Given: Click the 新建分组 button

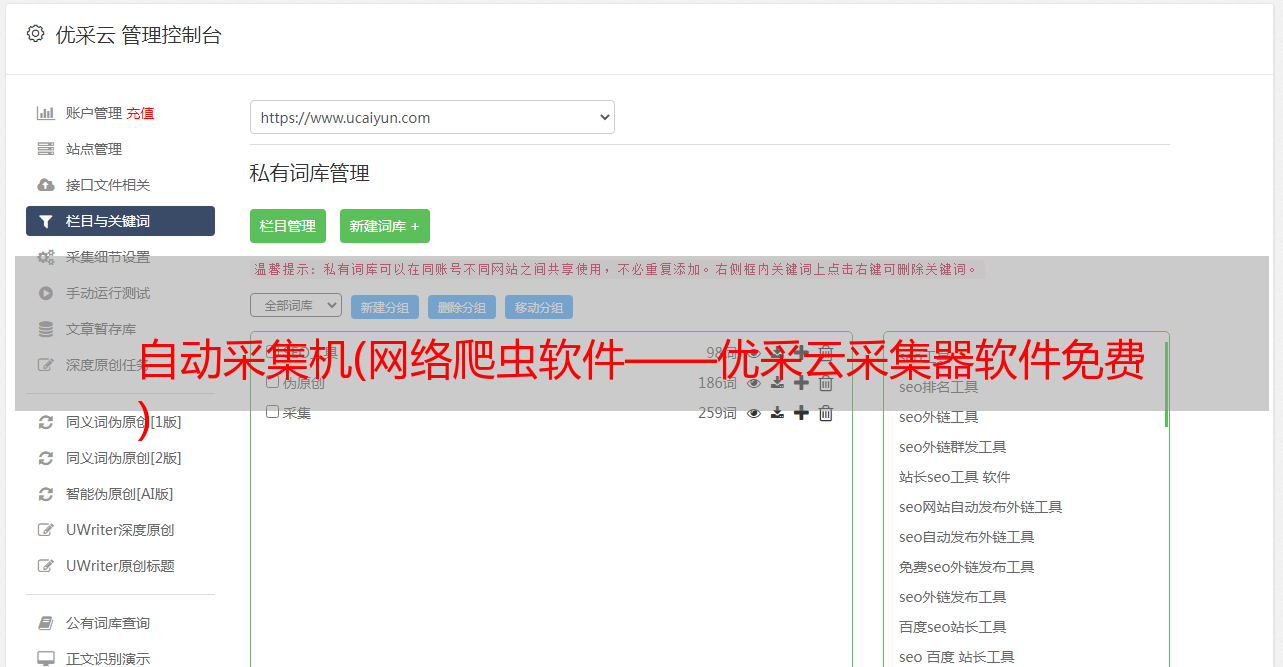Looking at the screenshot, I should pyautogui.click(x=385, y=307).
